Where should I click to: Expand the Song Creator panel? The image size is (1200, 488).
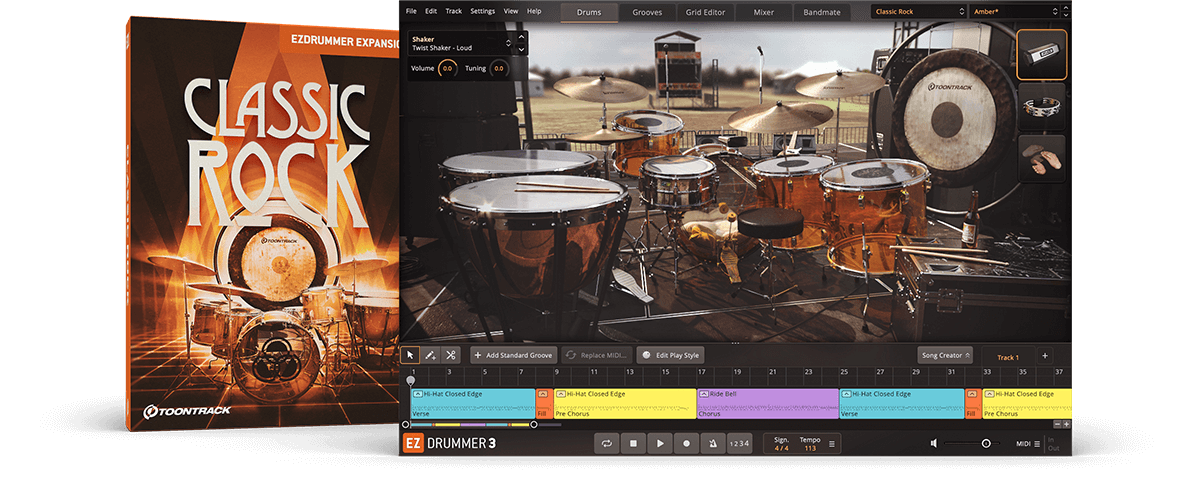tap(944, 355)
